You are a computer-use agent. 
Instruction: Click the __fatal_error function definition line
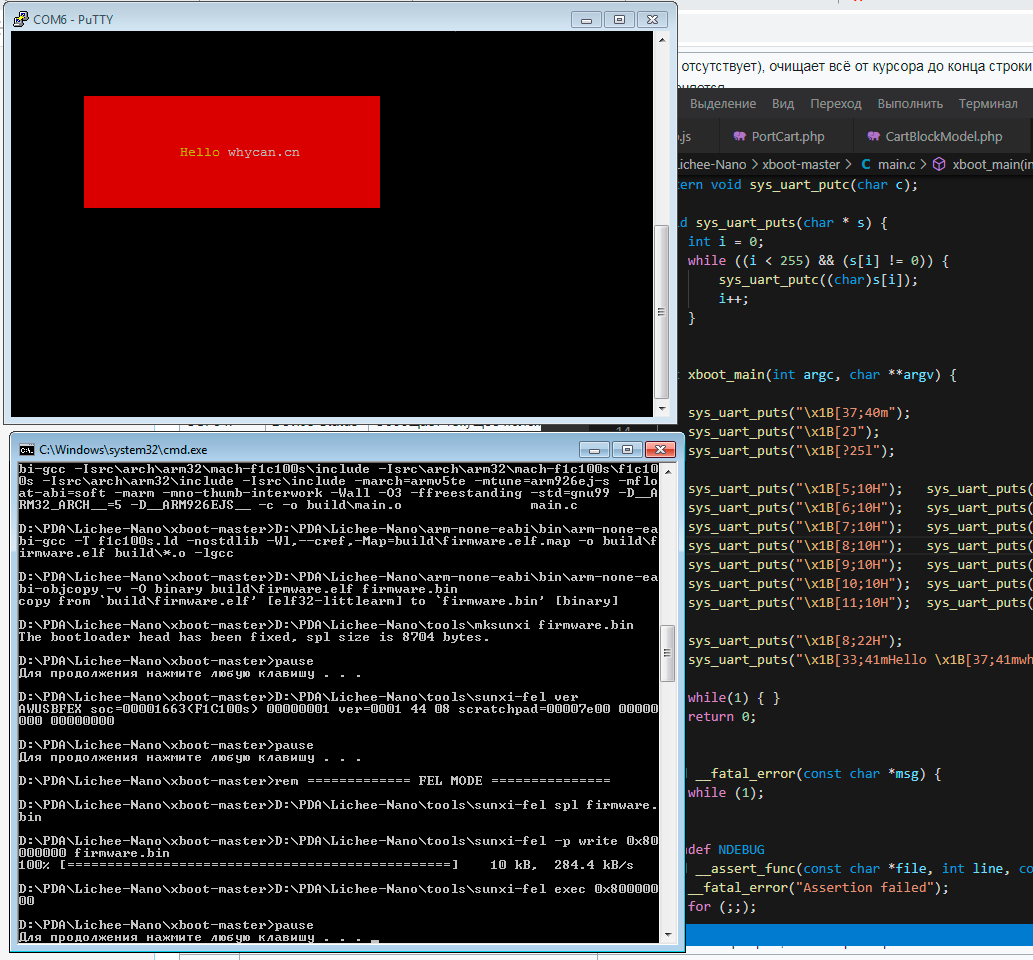point(814,774)
